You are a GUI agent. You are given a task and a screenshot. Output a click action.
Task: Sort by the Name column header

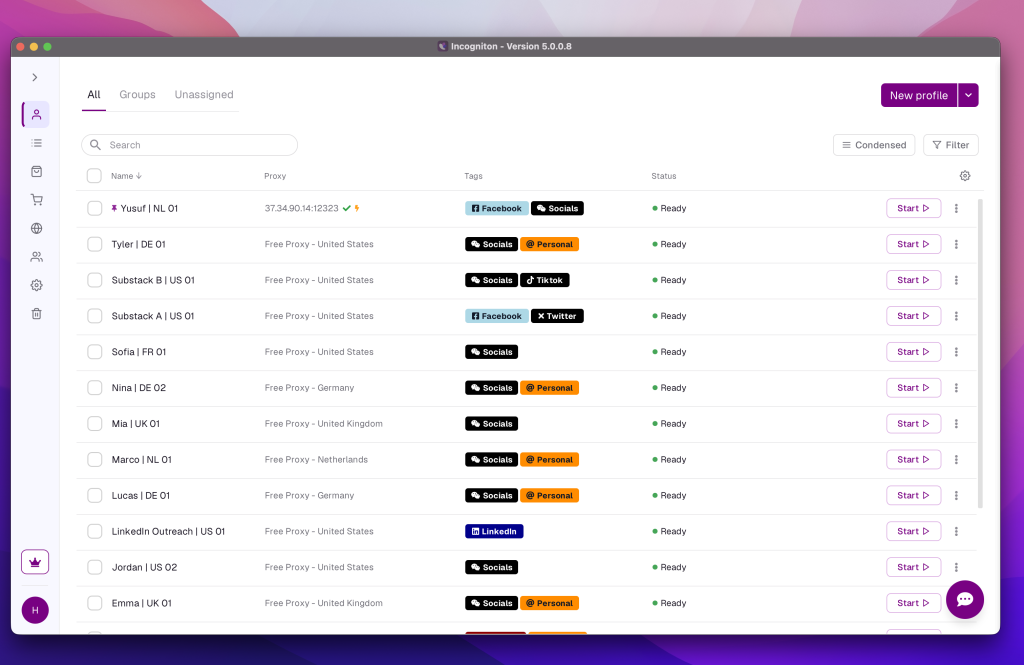(x=126, y=176)
